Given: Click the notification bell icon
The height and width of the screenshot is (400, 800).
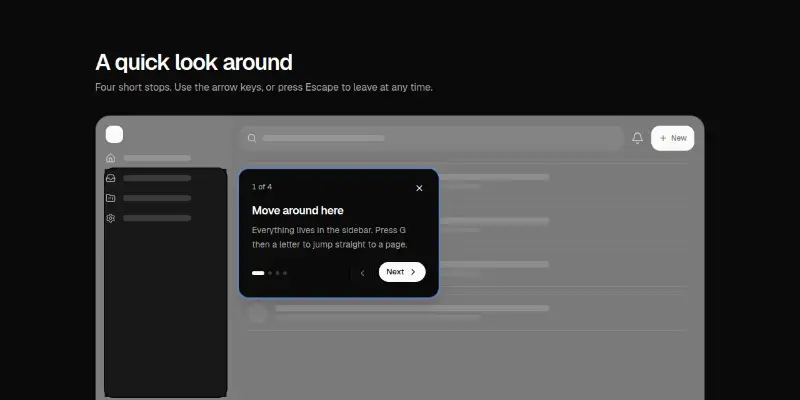Looking at the screenshot, I should [x=637, y=138].
